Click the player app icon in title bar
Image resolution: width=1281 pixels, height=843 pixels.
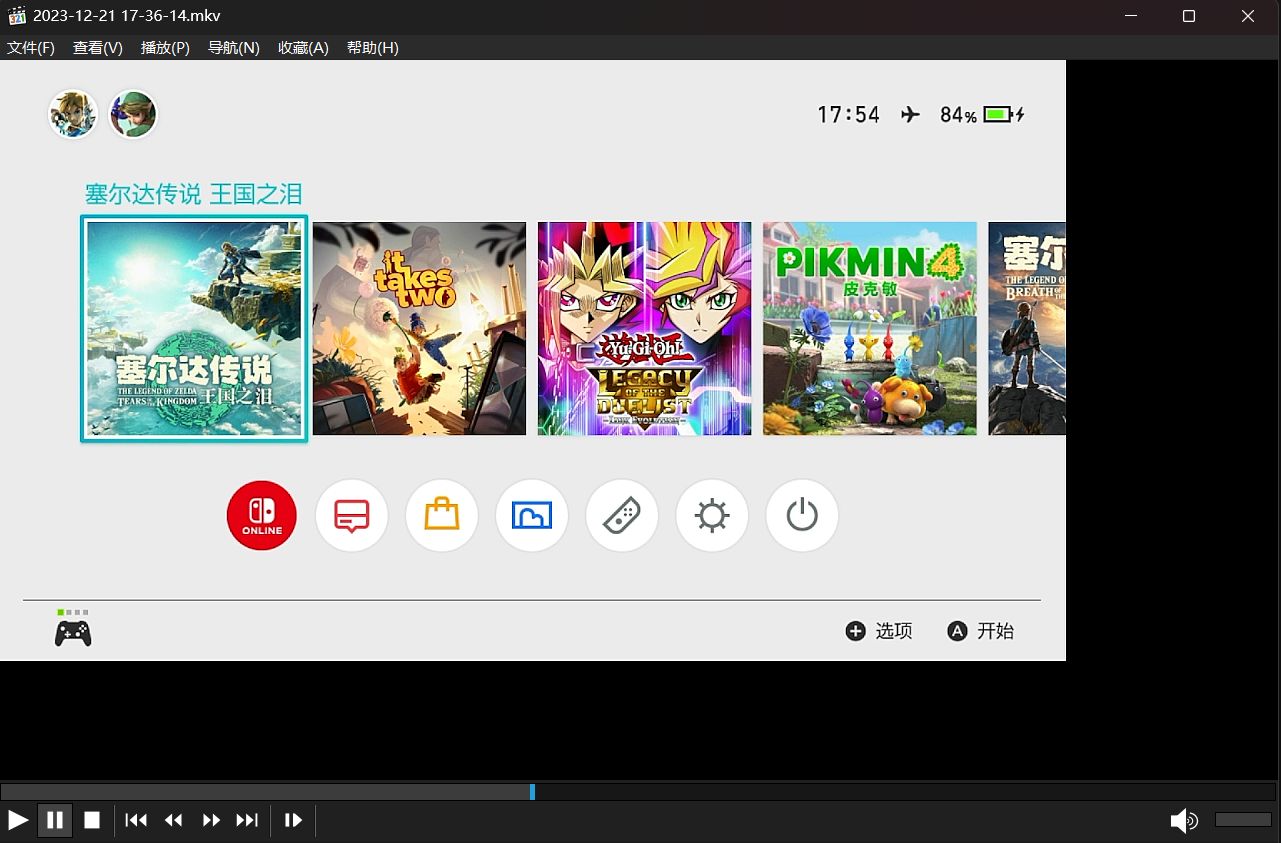click(x=16, y=16)
